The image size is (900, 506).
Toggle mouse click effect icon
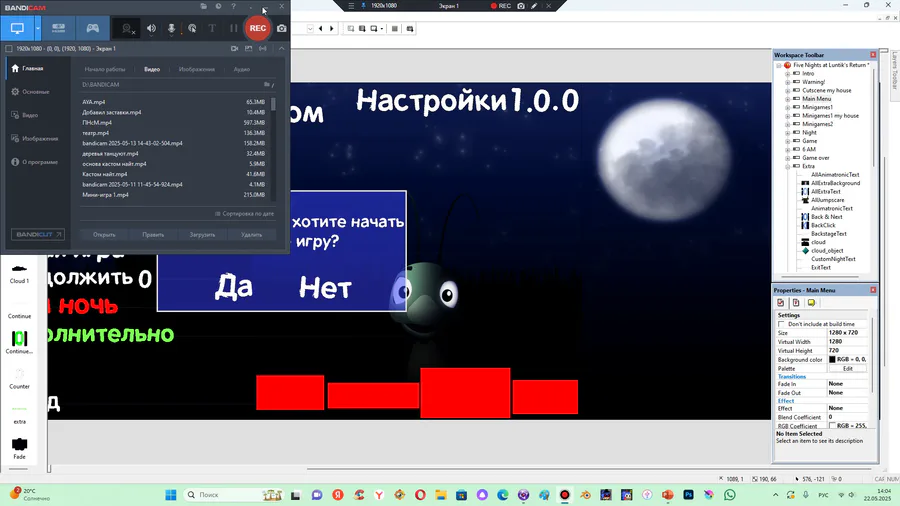[192, 28]
